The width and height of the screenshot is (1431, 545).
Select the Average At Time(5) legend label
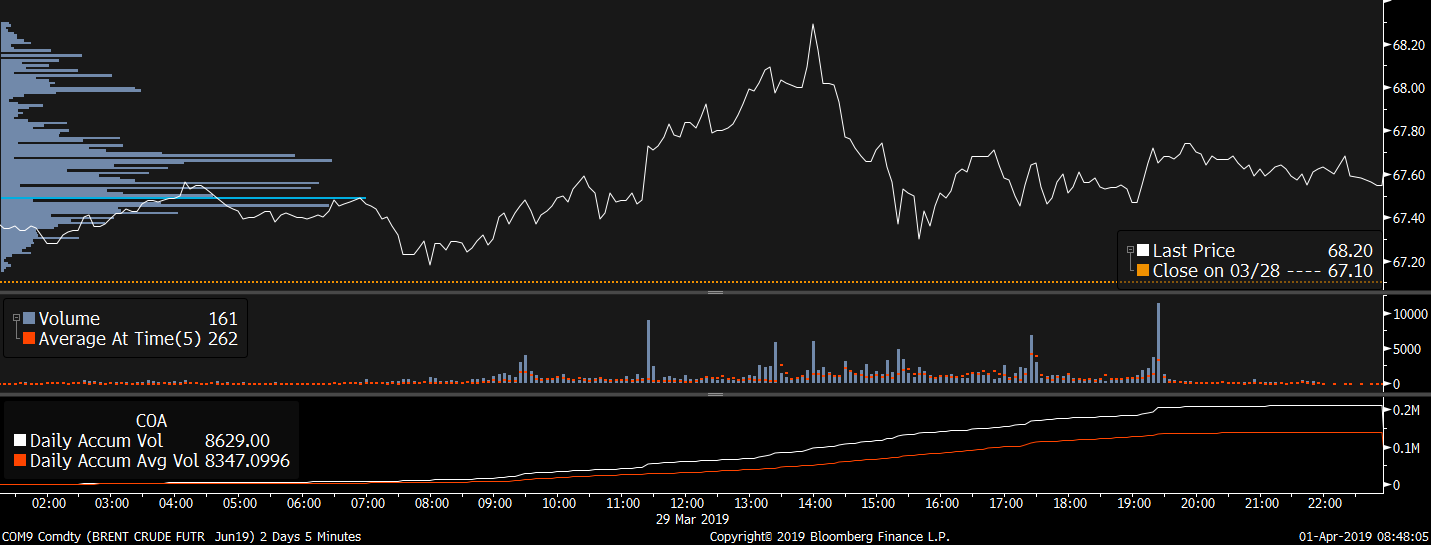click(x=121, y=339)
